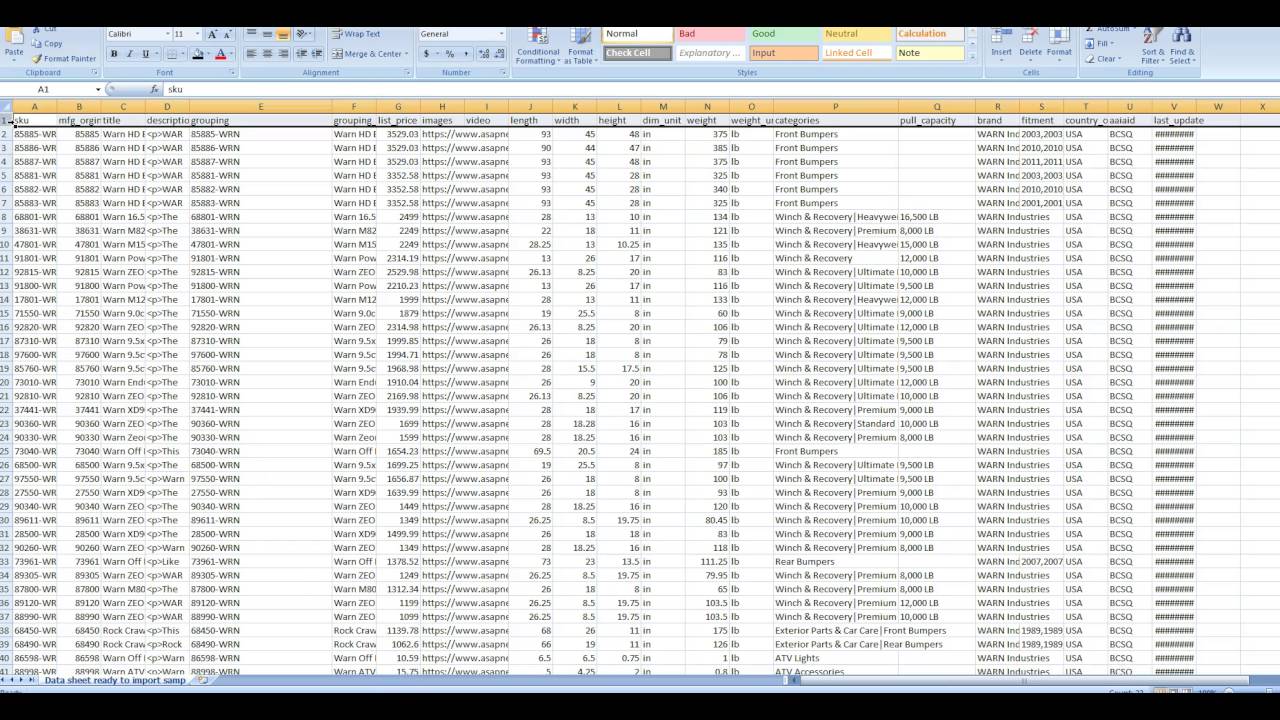Apply the Normal cell style

click(x=637, y=34)
